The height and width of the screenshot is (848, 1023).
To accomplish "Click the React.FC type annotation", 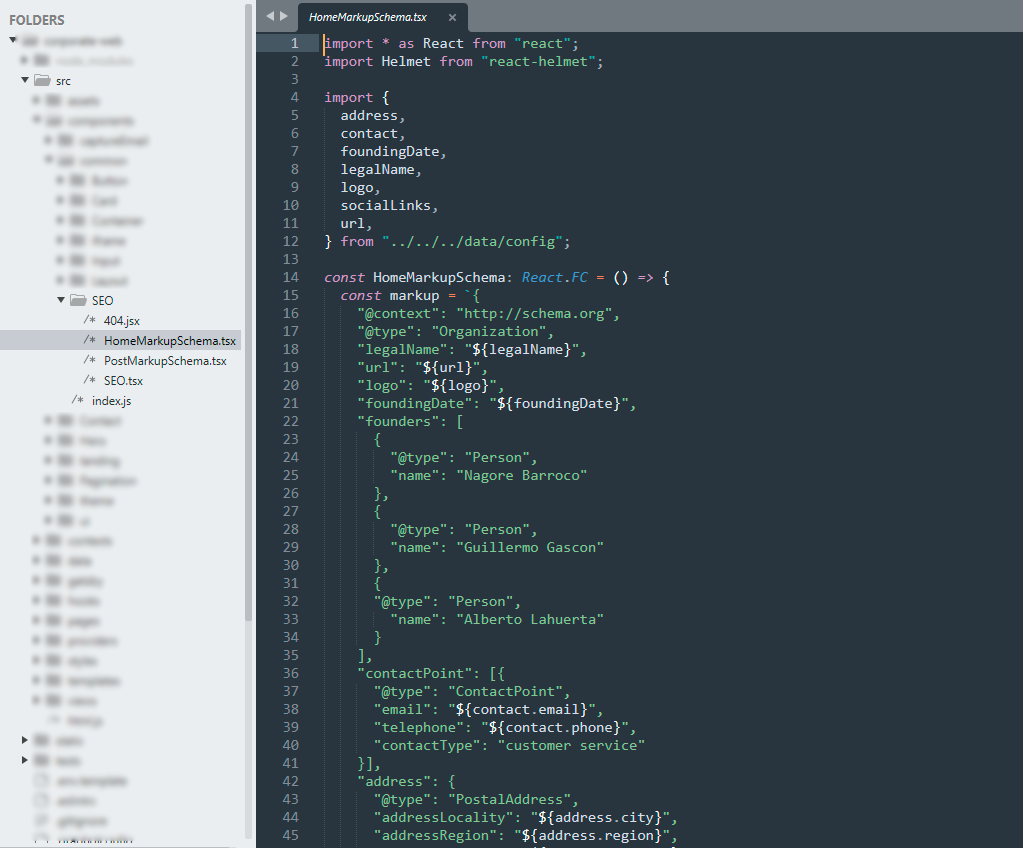I will [554, 277].
